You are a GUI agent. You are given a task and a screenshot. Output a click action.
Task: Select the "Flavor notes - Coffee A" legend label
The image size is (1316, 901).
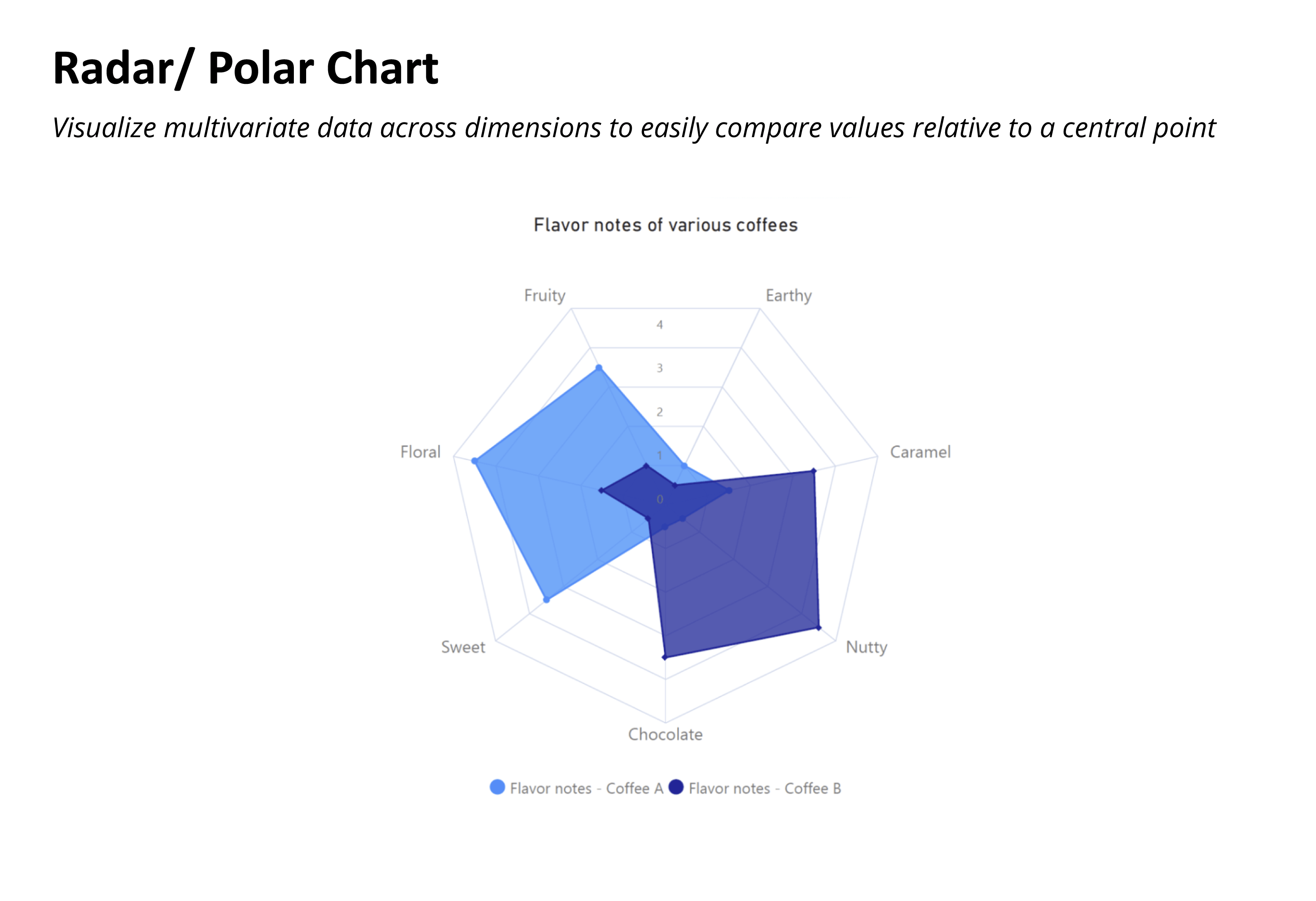[x=586, y=788]
